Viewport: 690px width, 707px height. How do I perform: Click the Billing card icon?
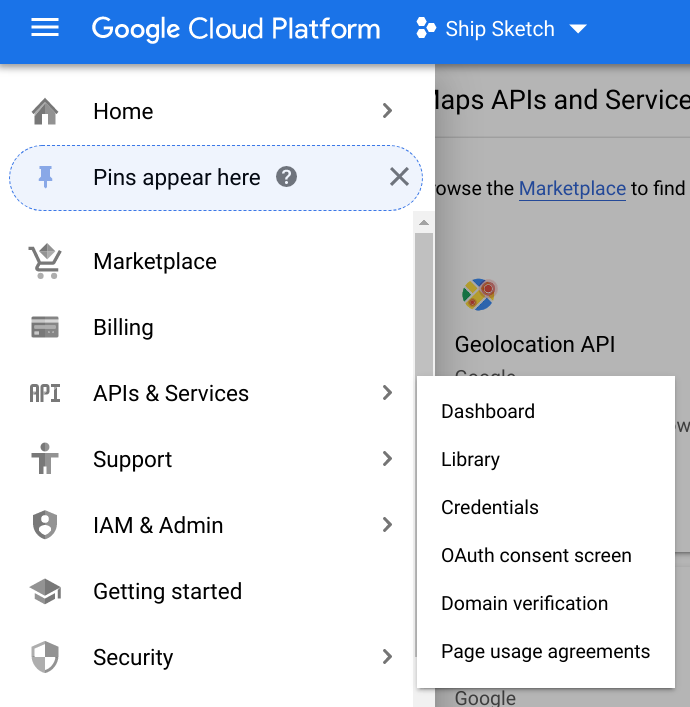(x=45, y=327)
